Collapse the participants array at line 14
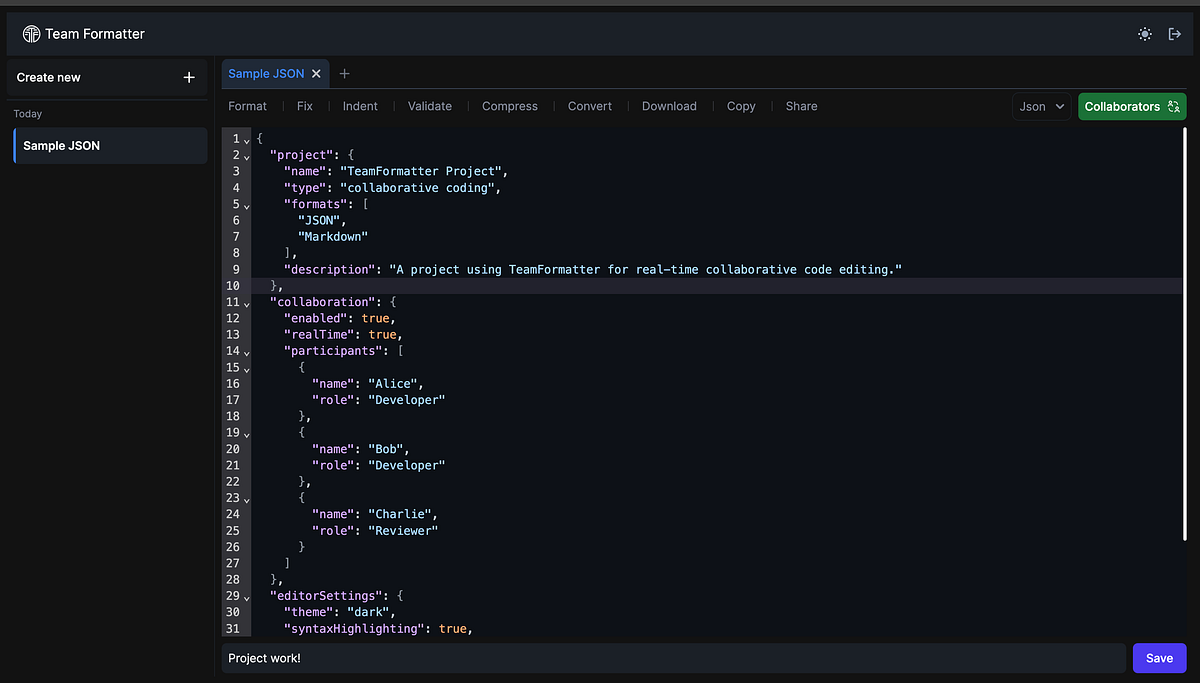Image resolution: width=1200 pixels, height=683 pixels. (x=245, y=352)
